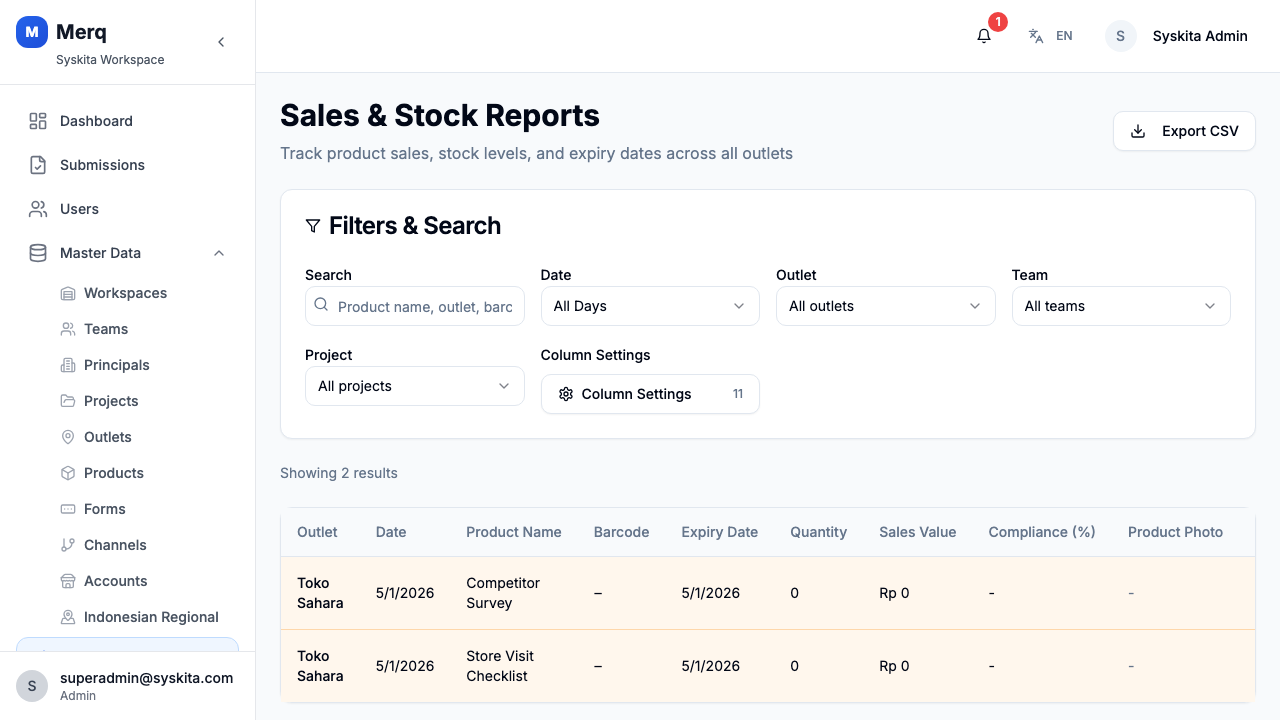Go to Dashboard page

tap(127, 121)
